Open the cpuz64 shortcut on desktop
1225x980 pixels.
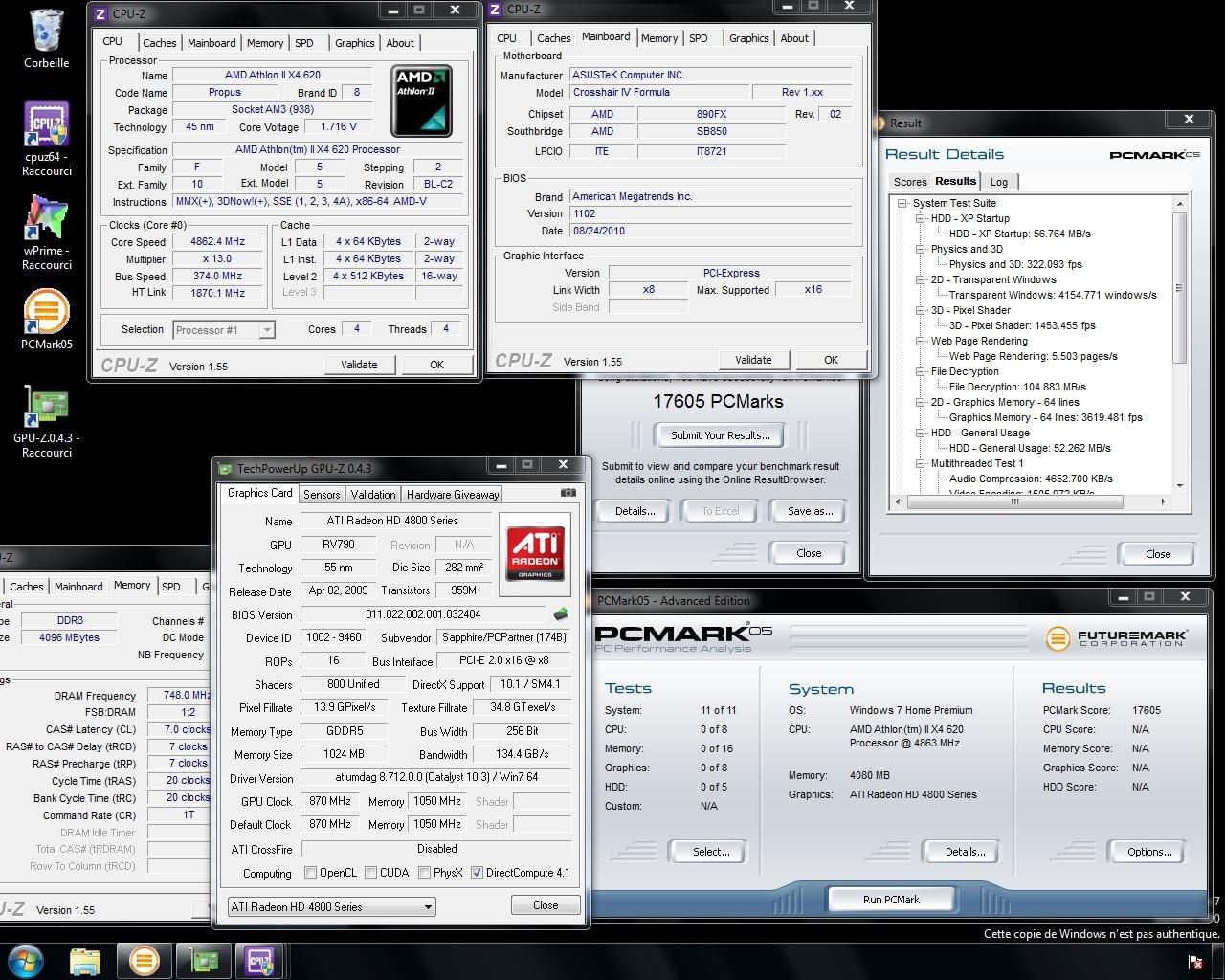[47, 139]
